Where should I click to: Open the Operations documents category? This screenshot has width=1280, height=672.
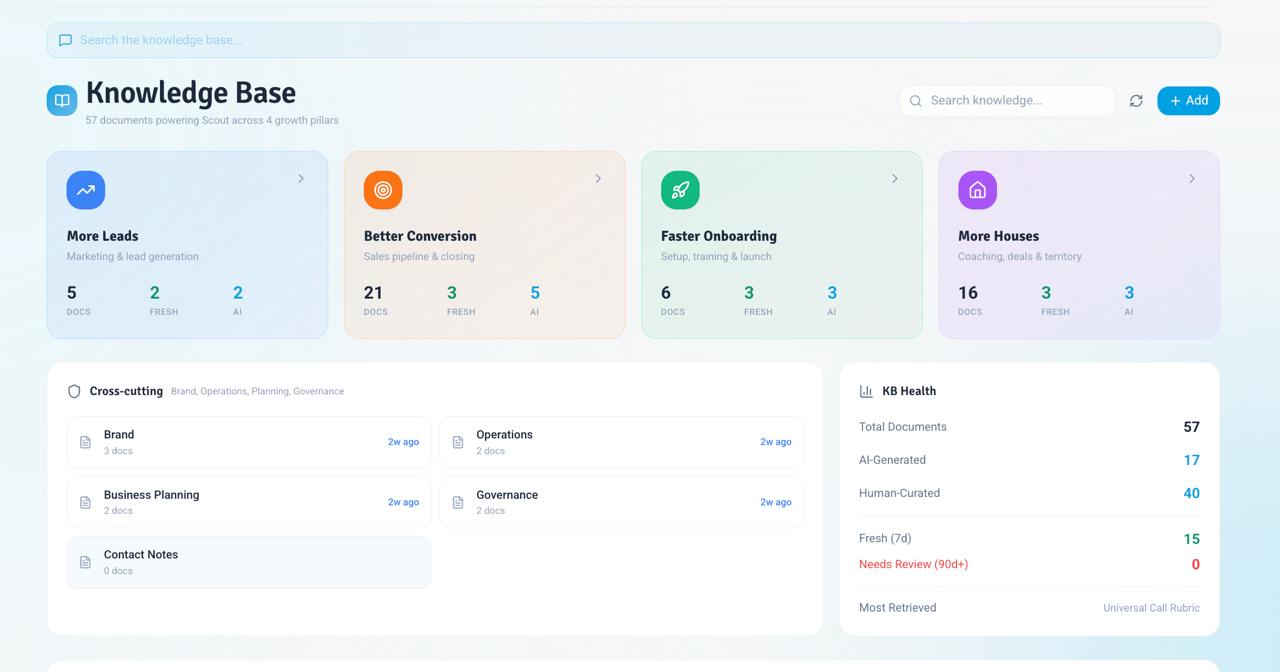click(621, 442)
